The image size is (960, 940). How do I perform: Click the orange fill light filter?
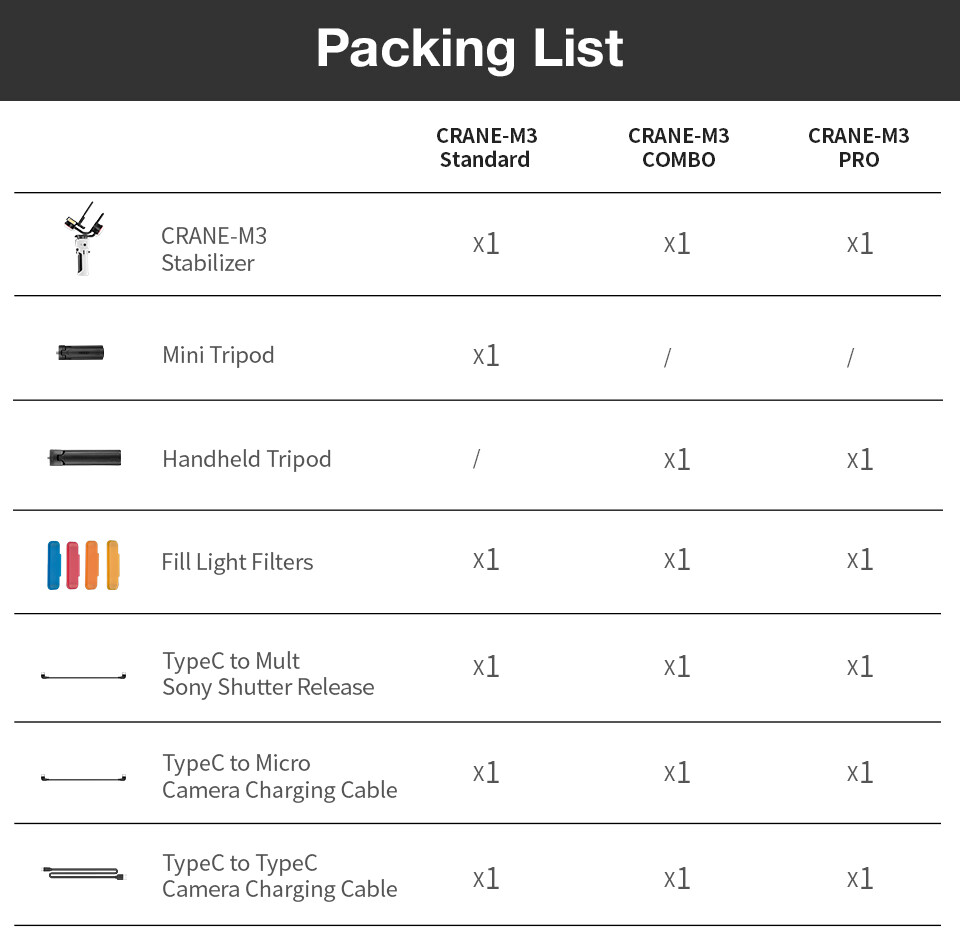pyautogui.click(x=92, y=565)
